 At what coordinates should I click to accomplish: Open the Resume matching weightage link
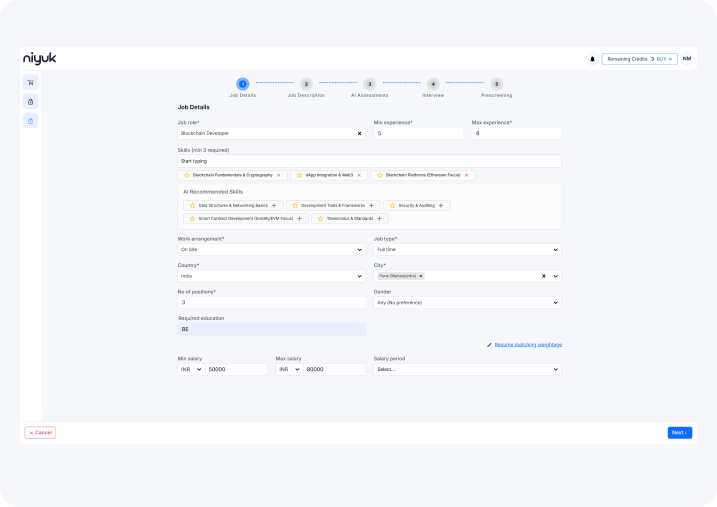point(528,344)
